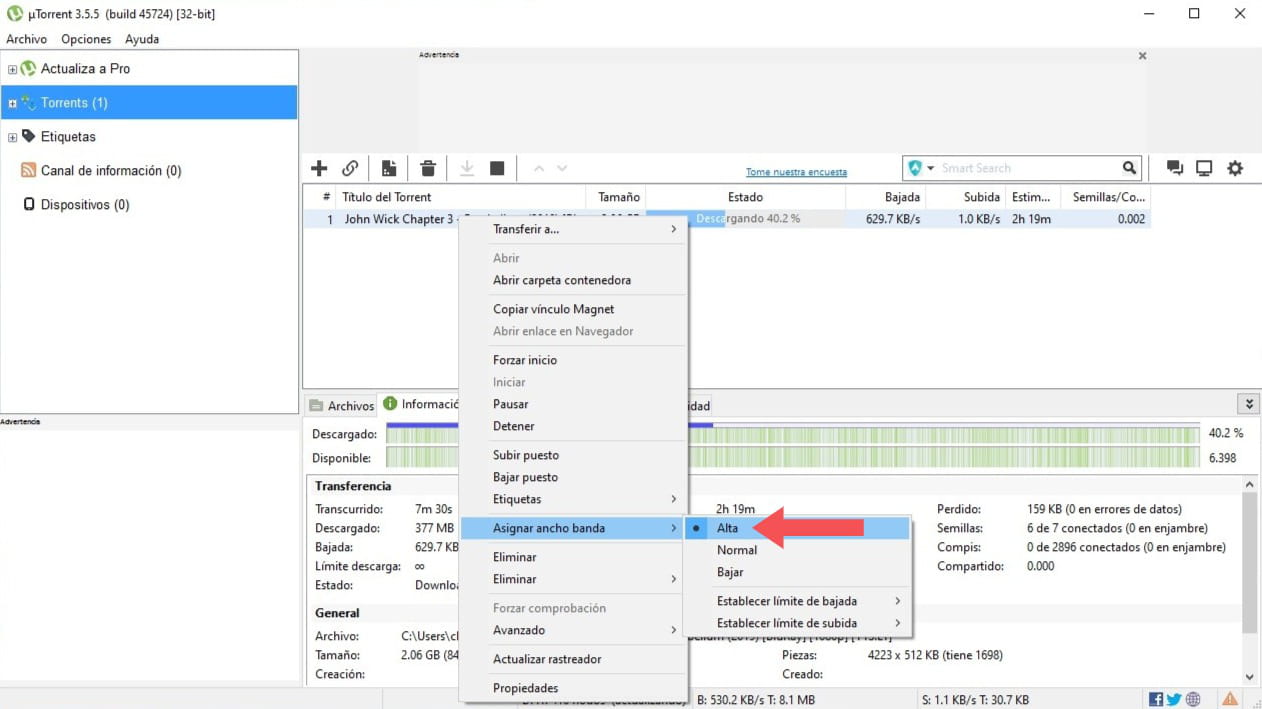This screenshot has height=709, width=1262.
Task: Open the Transferir a submenu
Action: pyautogui.click(x=574, y=229)
